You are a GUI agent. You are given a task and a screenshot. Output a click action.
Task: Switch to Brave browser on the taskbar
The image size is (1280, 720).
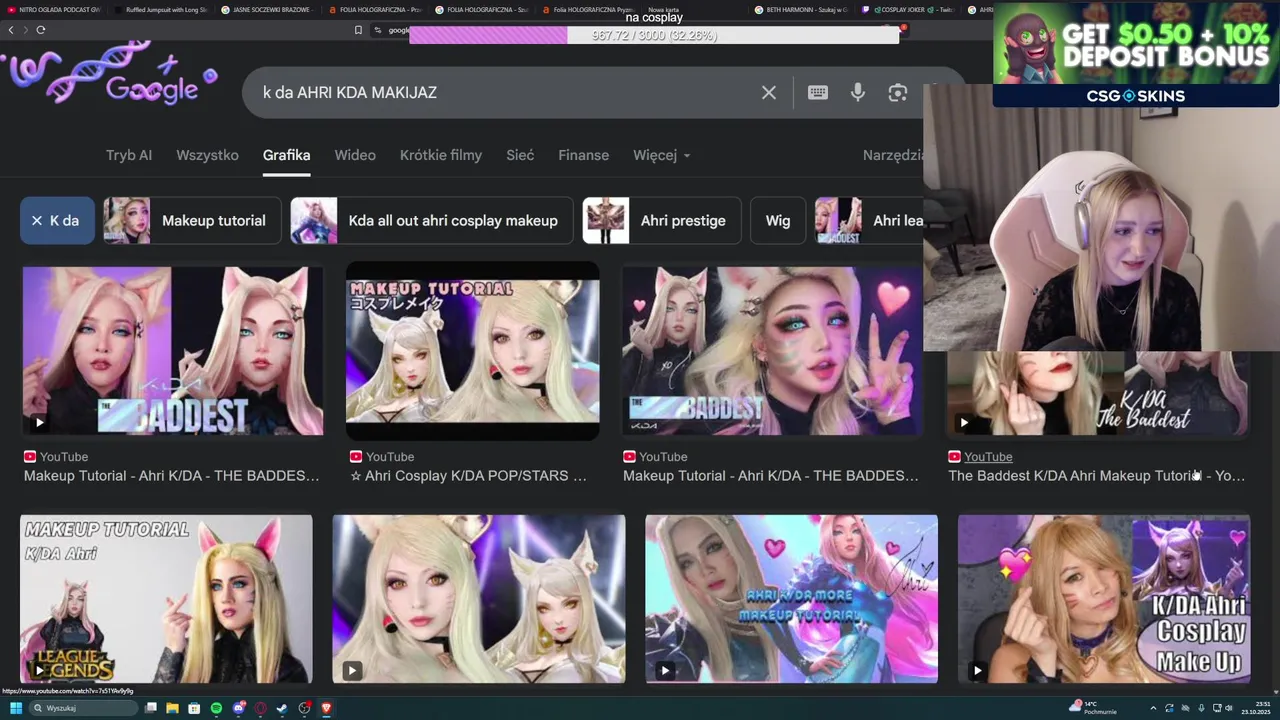pyautogui.click(x=326, y=708)
